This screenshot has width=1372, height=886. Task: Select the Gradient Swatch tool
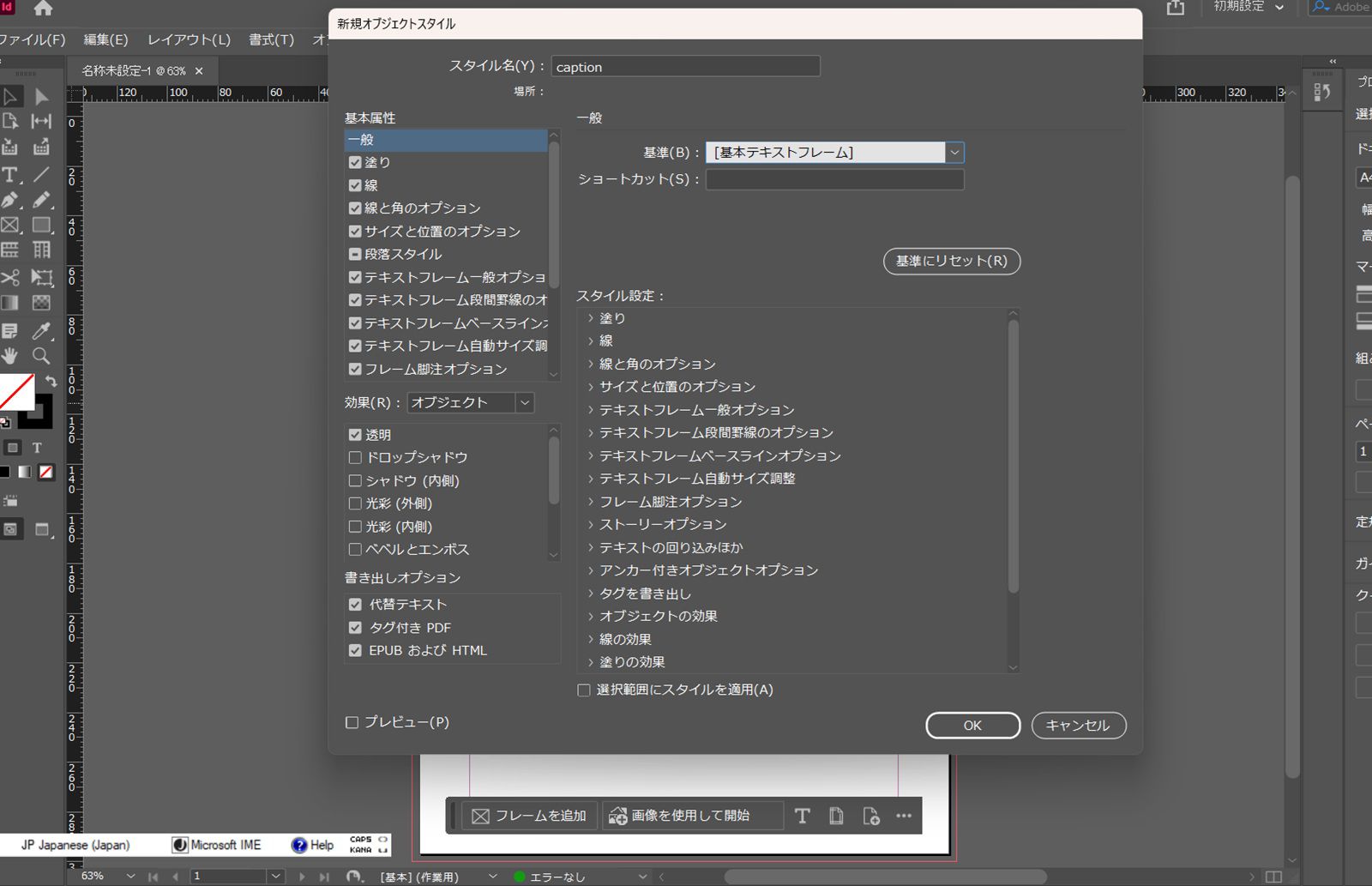click(11, 303)
